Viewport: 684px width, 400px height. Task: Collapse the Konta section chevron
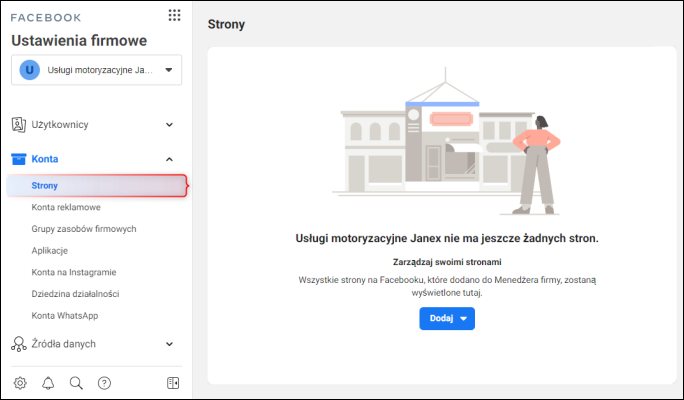click(169, 159)
